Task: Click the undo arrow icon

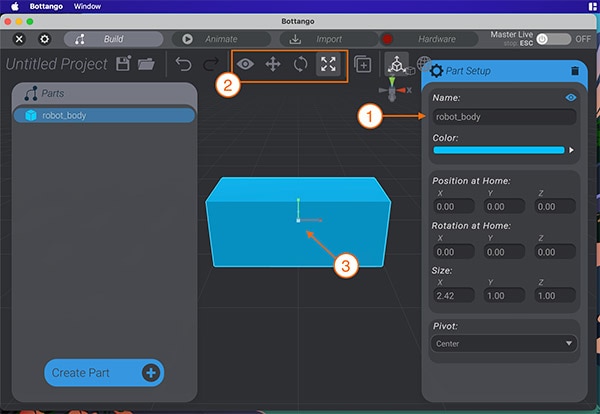Action: pyautogui.click(x=183, y=64)
